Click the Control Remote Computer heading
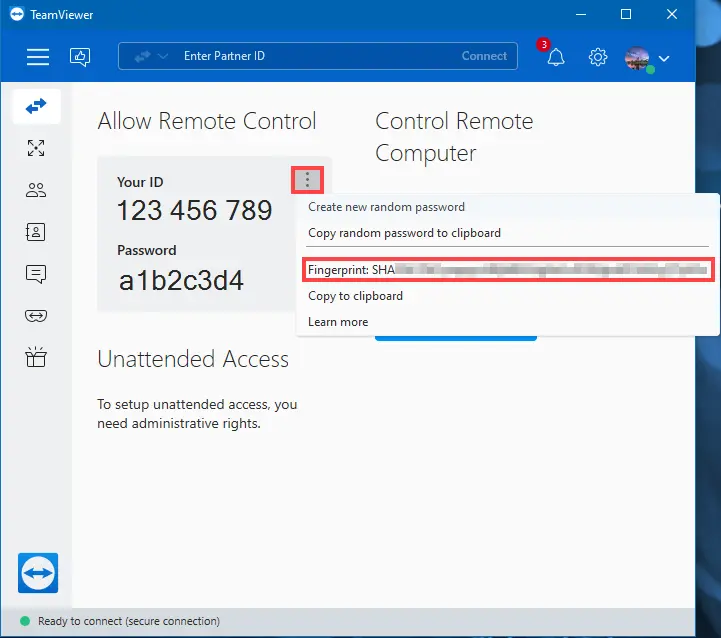The image size is (721, 638). (454, 137)
